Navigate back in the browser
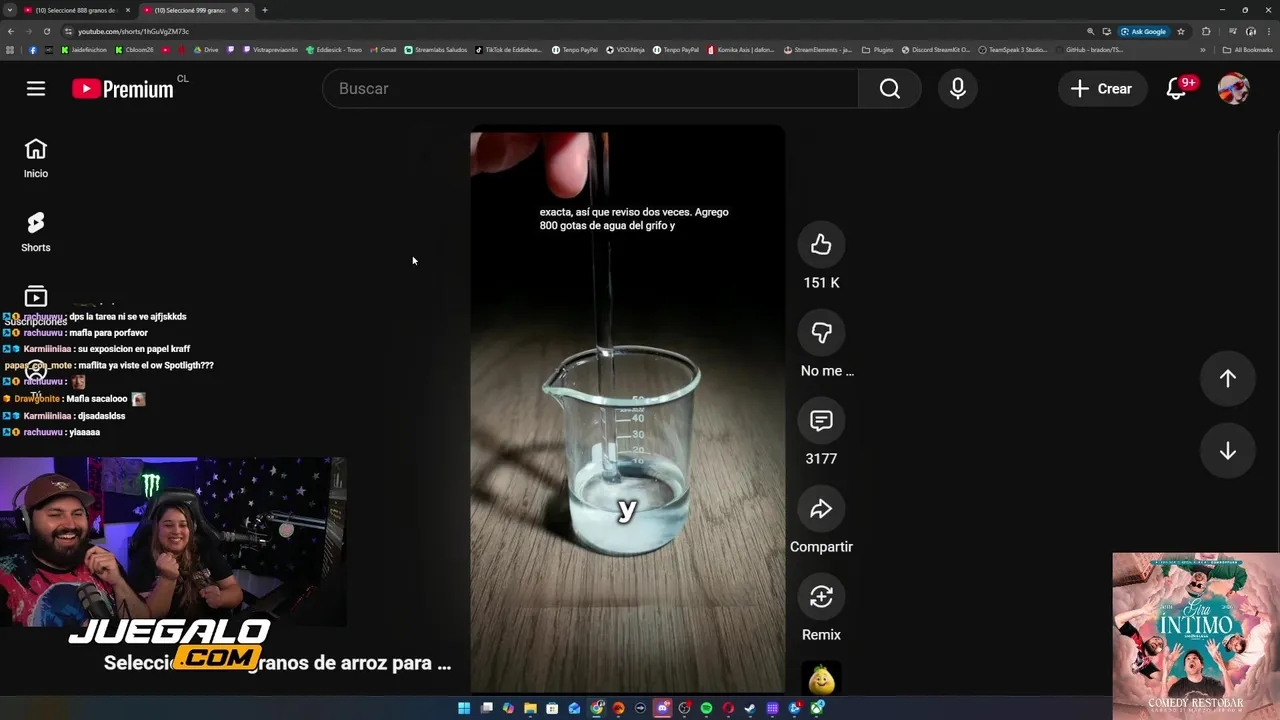 click(x=10, y=31)
